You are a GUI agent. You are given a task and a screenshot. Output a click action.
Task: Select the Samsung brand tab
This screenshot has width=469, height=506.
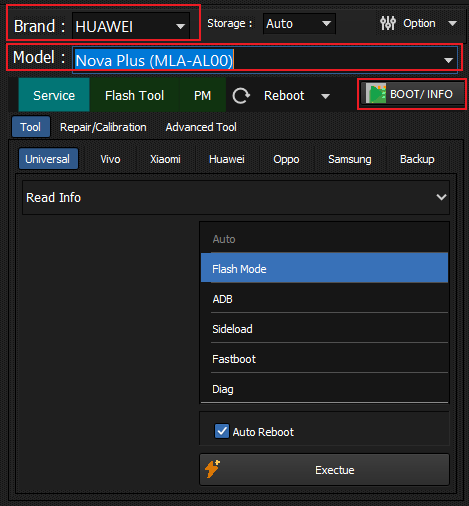[349, 159]
